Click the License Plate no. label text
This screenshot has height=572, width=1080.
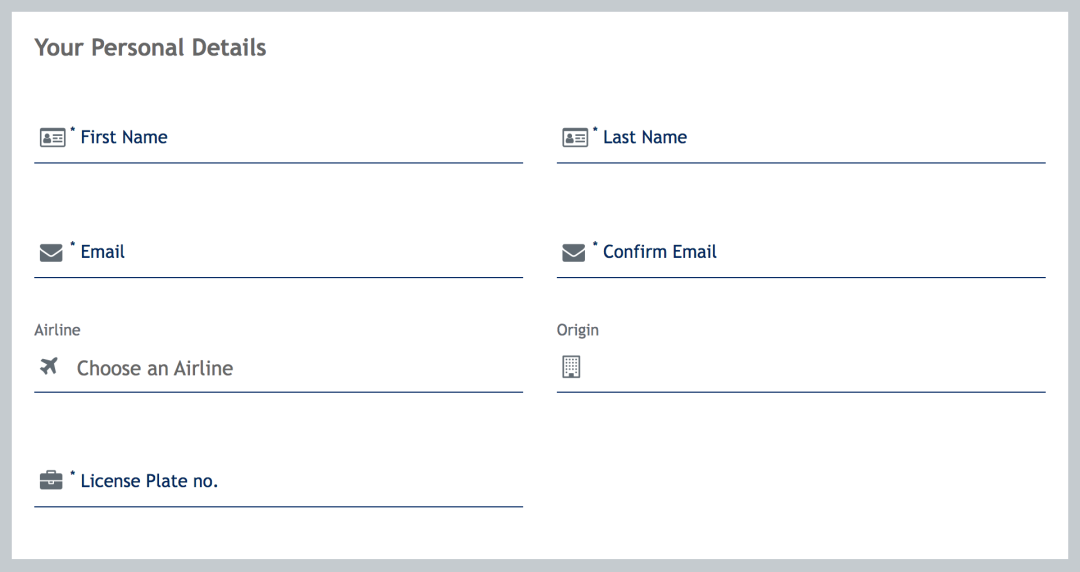point(149,481)
